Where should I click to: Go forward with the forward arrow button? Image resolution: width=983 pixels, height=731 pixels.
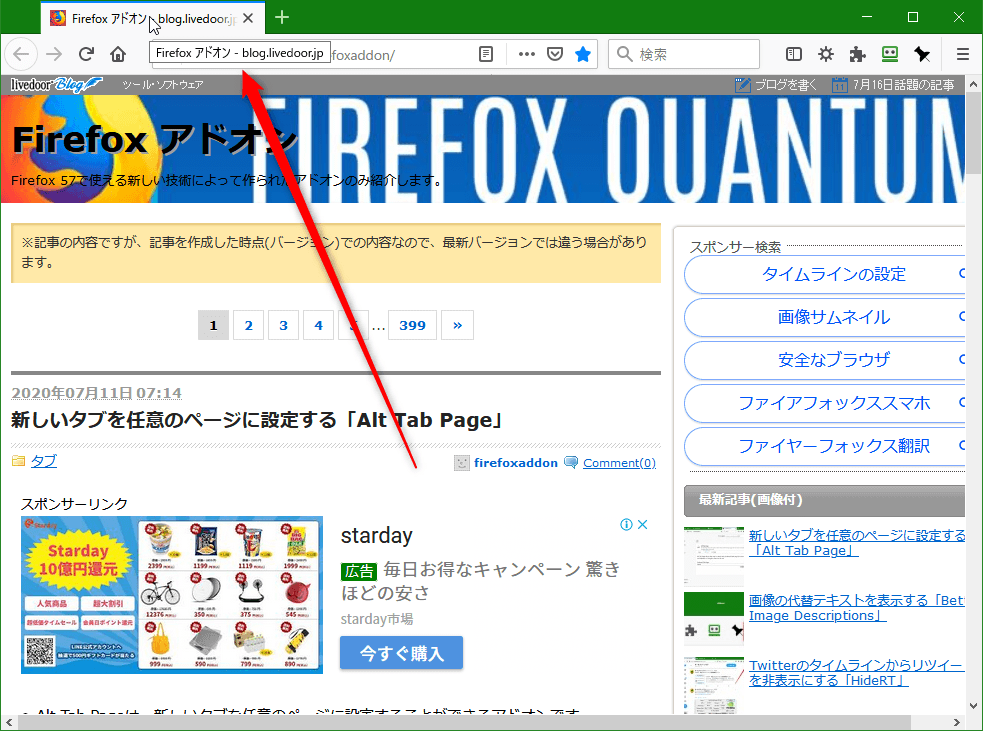coord(54,54)
